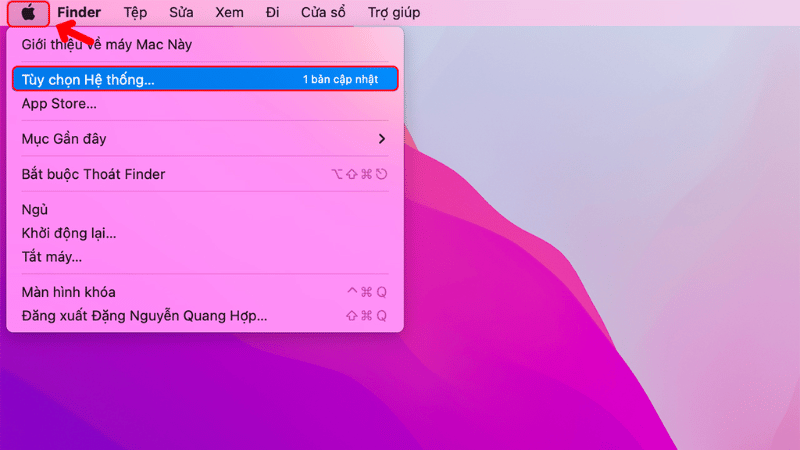
Task: Click the Apple logo menu icon
Action: pyautogui.click(x=28, y=13)
